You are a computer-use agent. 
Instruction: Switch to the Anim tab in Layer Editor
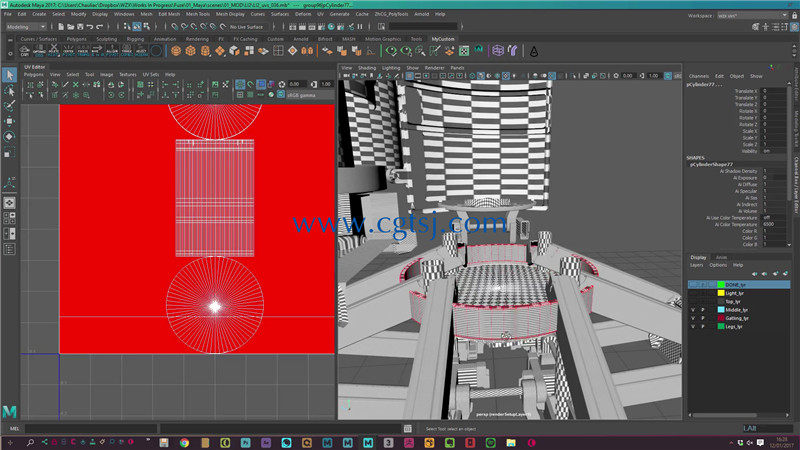(721, 257)
